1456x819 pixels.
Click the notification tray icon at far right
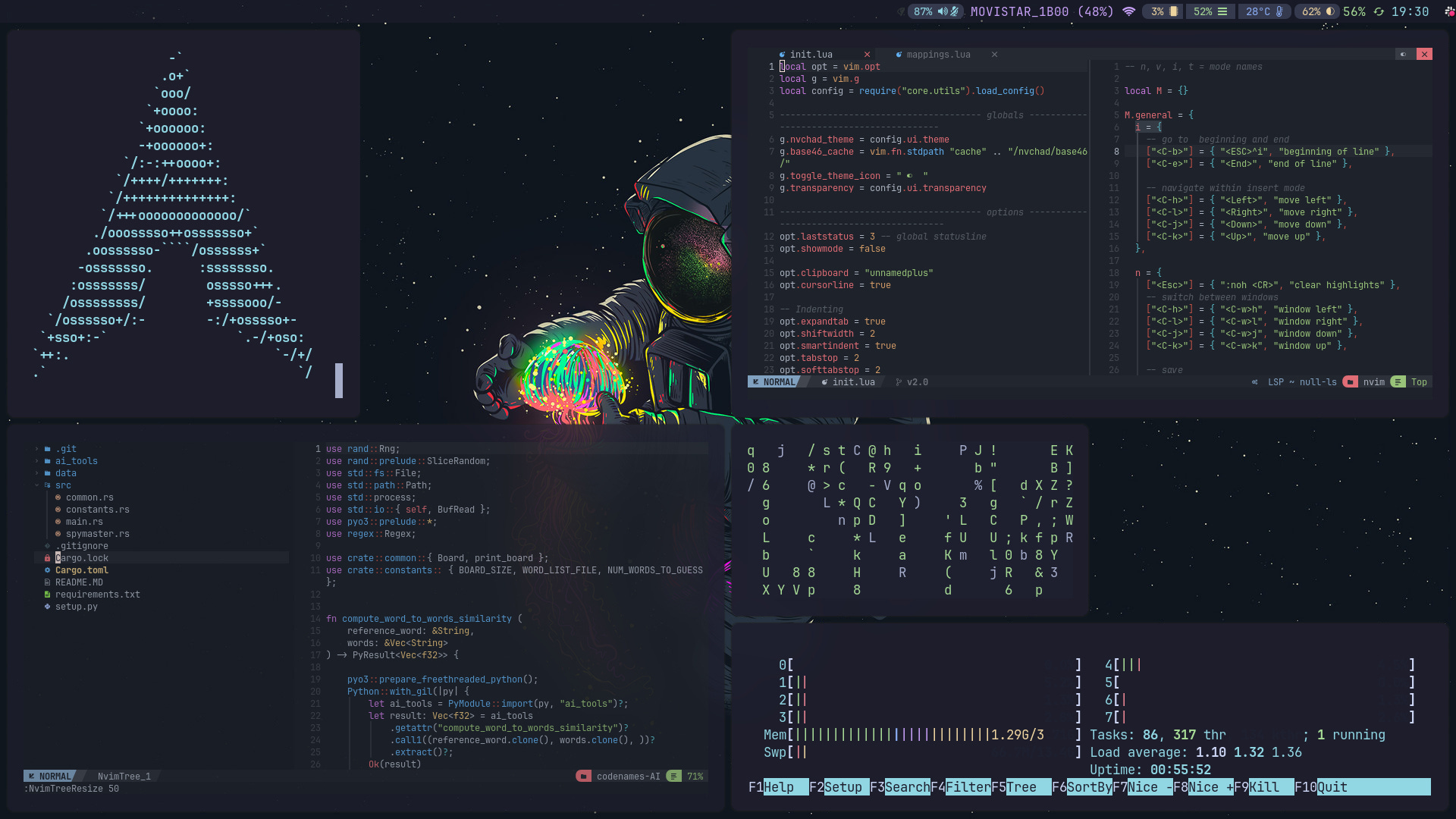pos(1449,11)
